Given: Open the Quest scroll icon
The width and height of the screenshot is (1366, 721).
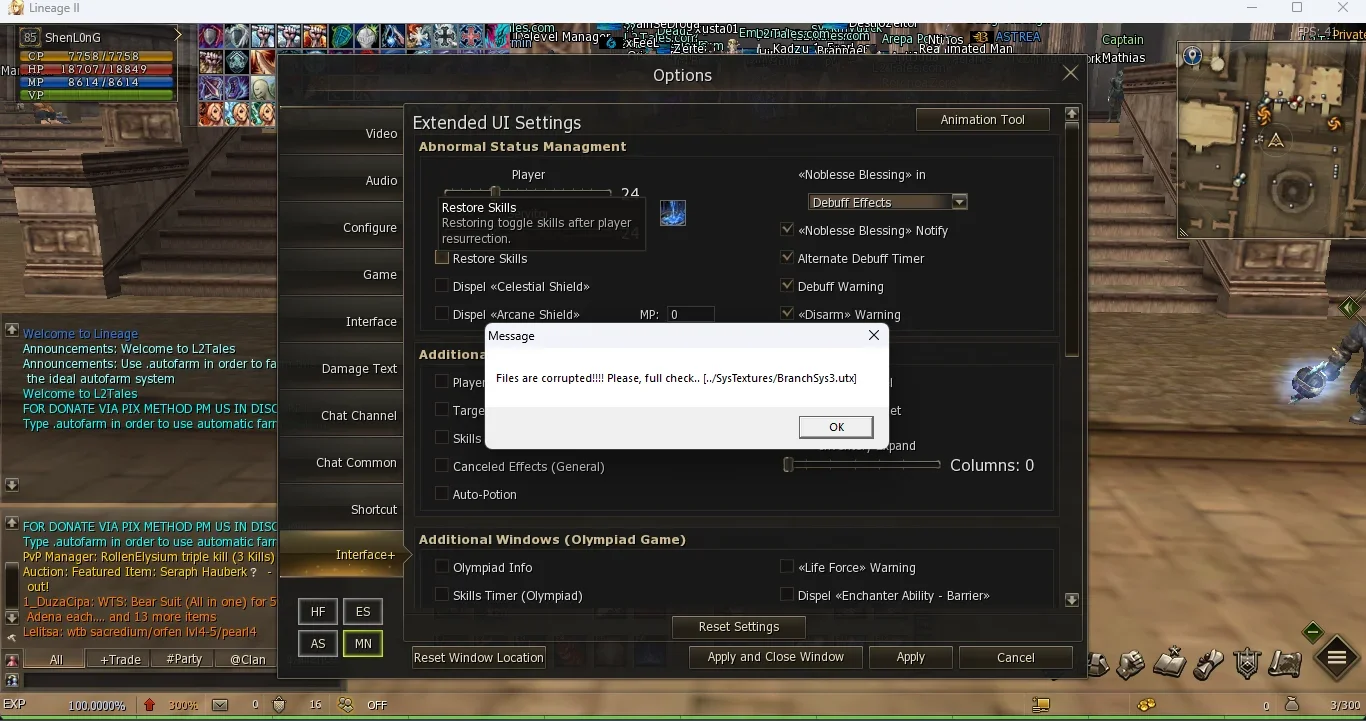Looking at the screenshot, I should 1209,664.
